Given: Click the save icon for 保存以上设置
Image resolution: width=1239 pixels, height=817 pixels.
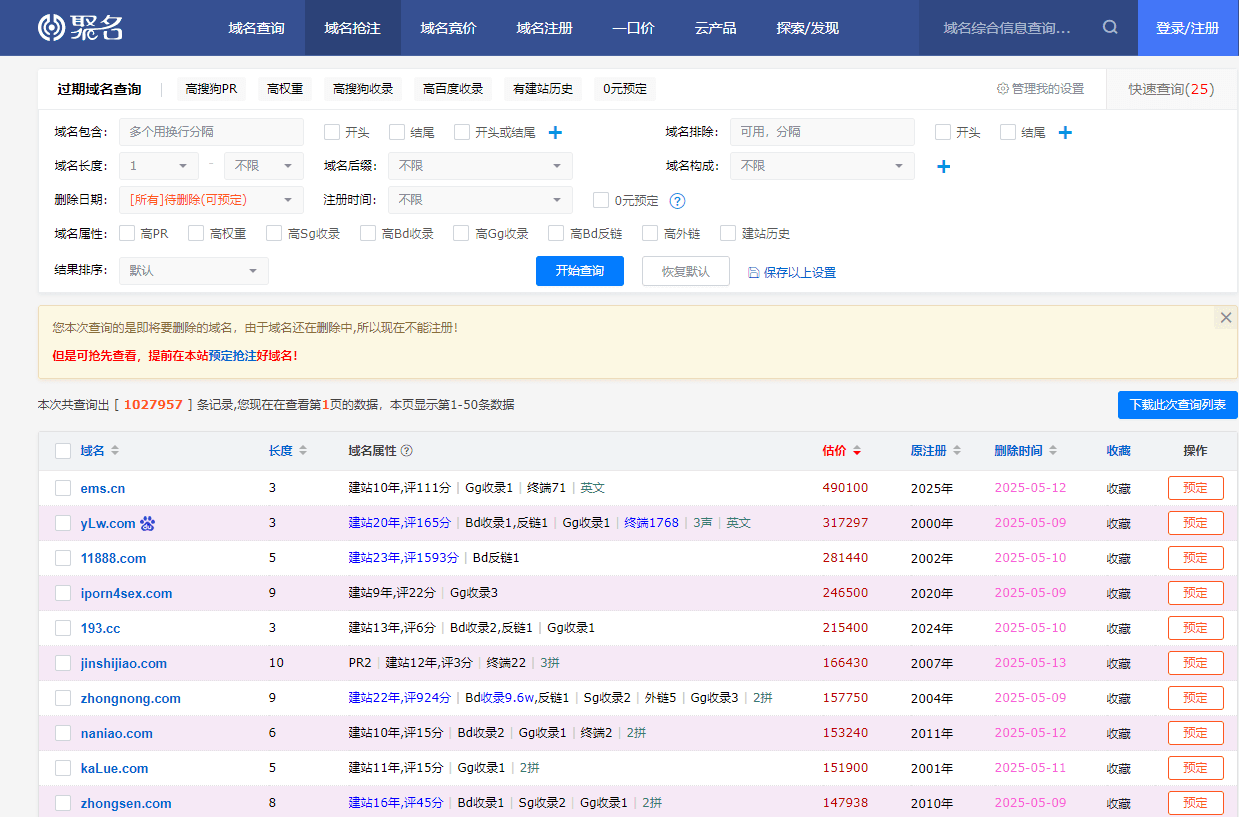Looking at the screenshot, I should coord(753,271).
